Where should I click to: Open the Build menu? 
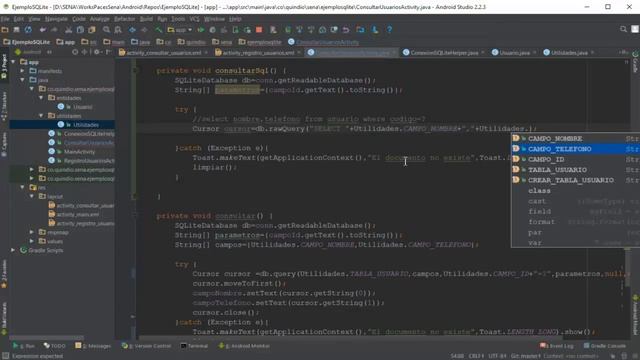pyautogui.click(x=146, y=19)
